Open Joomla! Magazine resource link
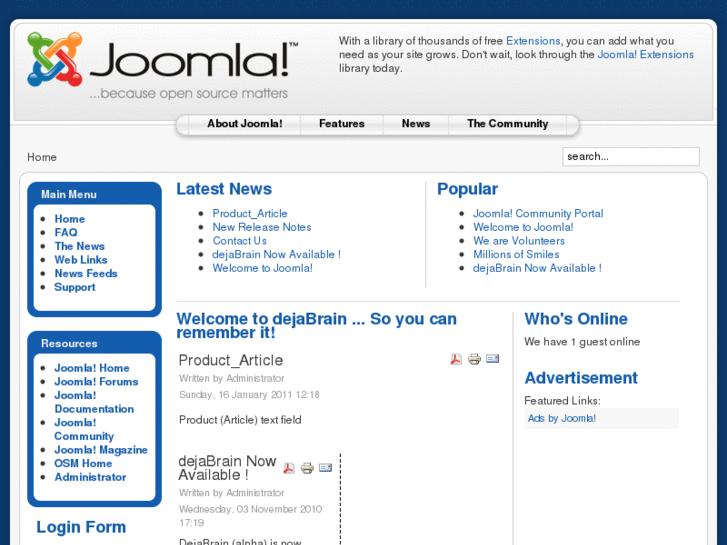The width and height of the screenshot is (727, 545). [101, 450]
